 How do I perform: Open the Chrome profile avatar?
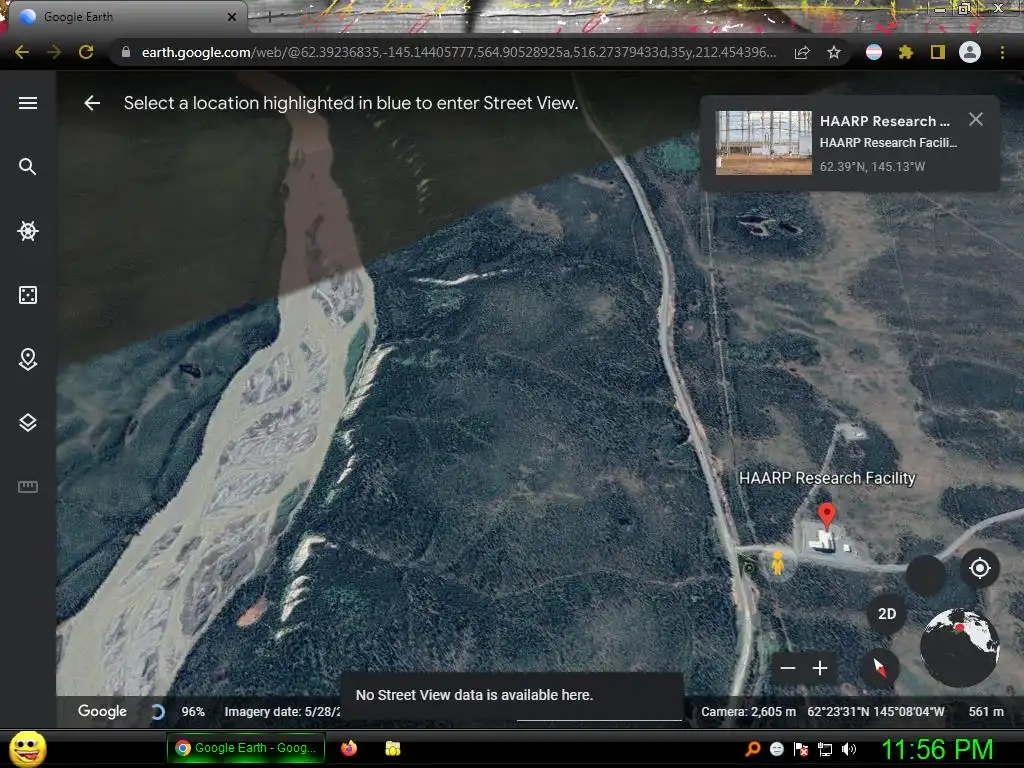pyautogui.click(x=970, y=52)
